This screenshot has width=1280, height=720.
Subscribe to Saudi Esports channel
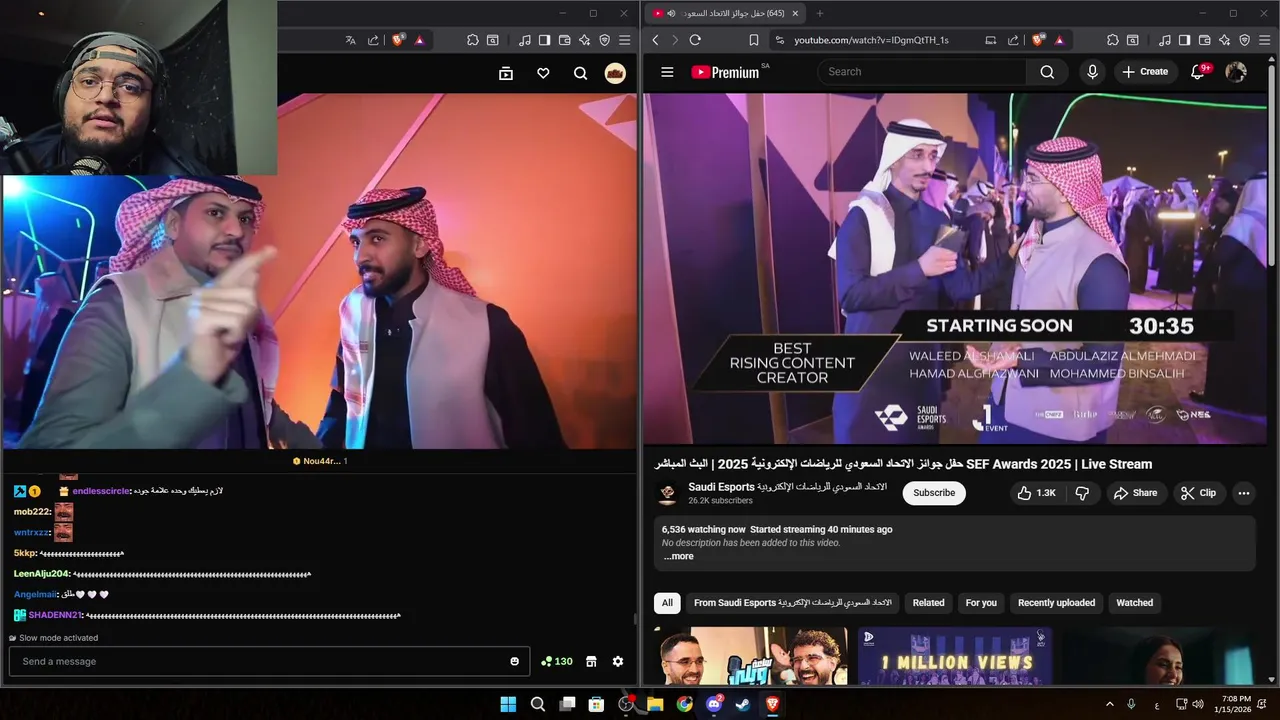point(934,493)
